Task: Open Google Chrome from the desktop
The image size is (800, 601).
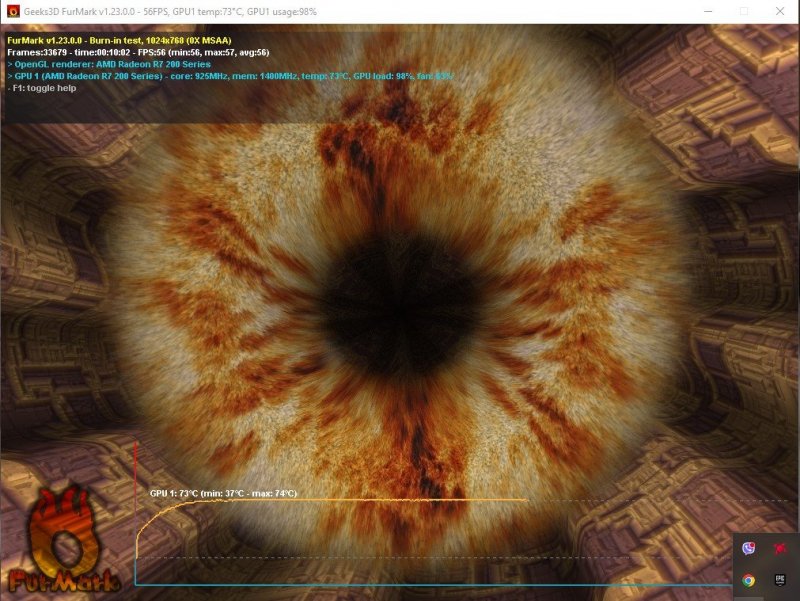Action: (x=748, y=580)
